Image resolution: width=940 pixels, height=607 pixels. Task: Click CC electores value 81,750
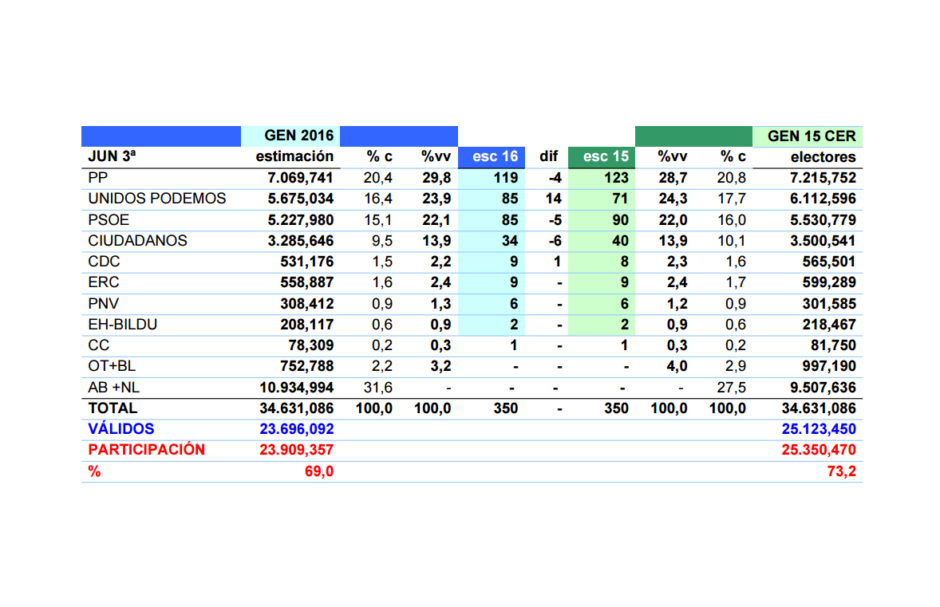pos(833,346)
